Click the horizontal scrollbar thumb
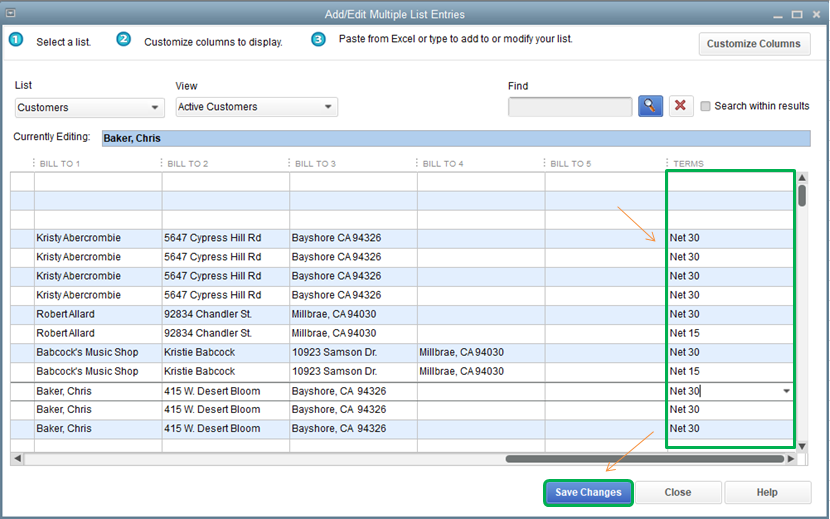The height and width of the screenshot is (519, 830). [645, 459]
